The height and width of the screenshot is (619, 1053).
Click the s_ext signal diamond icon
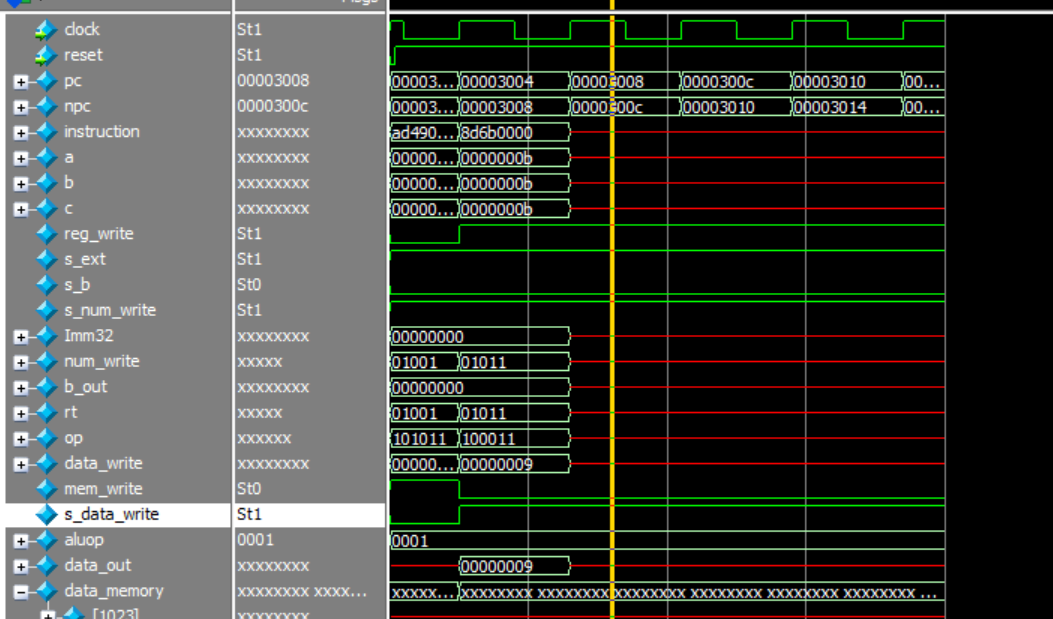(46, 260)
